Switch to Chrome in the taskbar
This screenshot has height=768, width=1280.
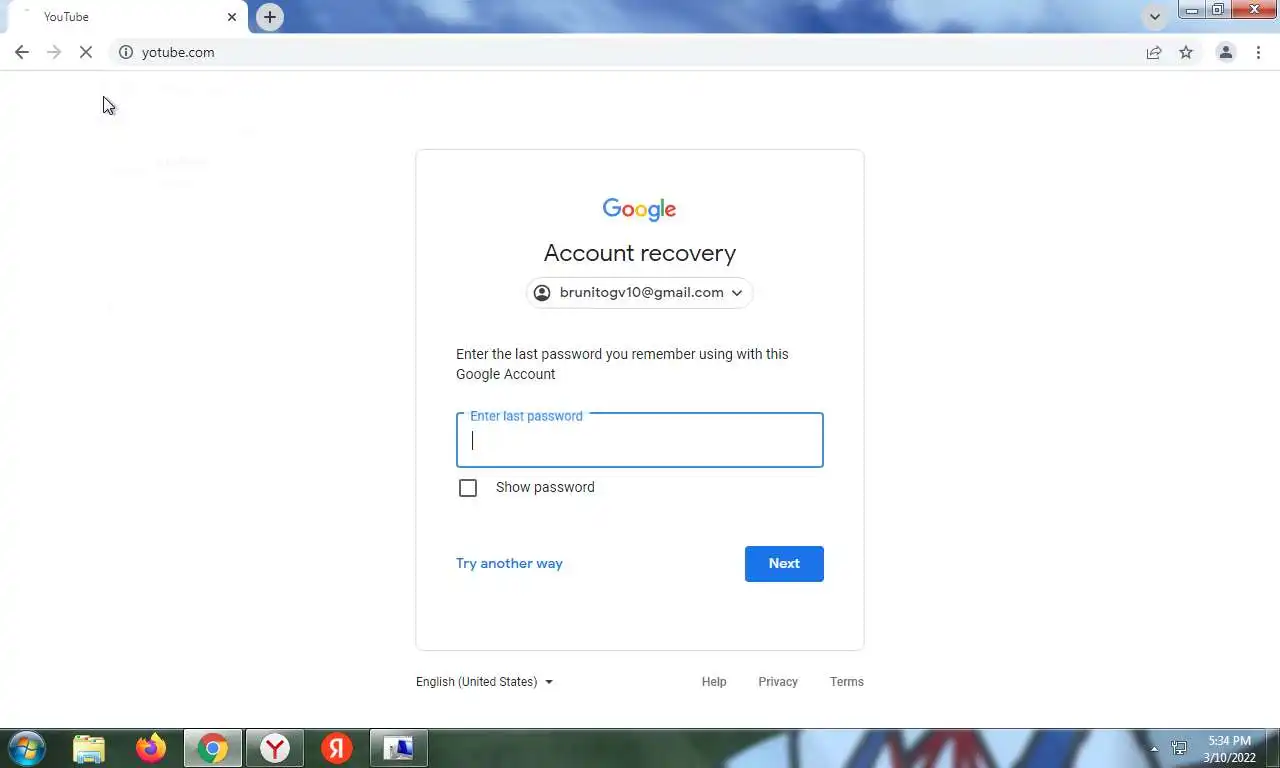tap(213, 748)
